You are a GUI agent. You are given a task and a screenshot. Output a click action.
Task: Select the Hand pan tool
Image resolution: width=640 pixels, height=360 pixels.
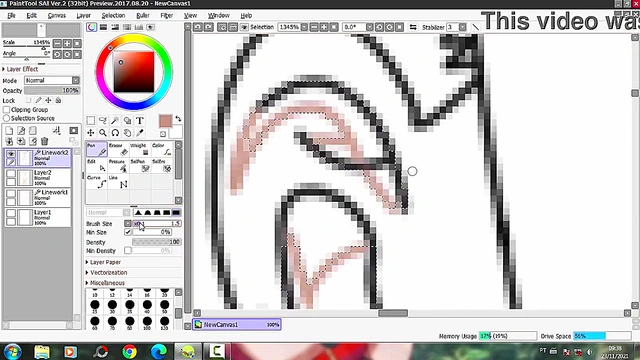[x=127, y=133]
